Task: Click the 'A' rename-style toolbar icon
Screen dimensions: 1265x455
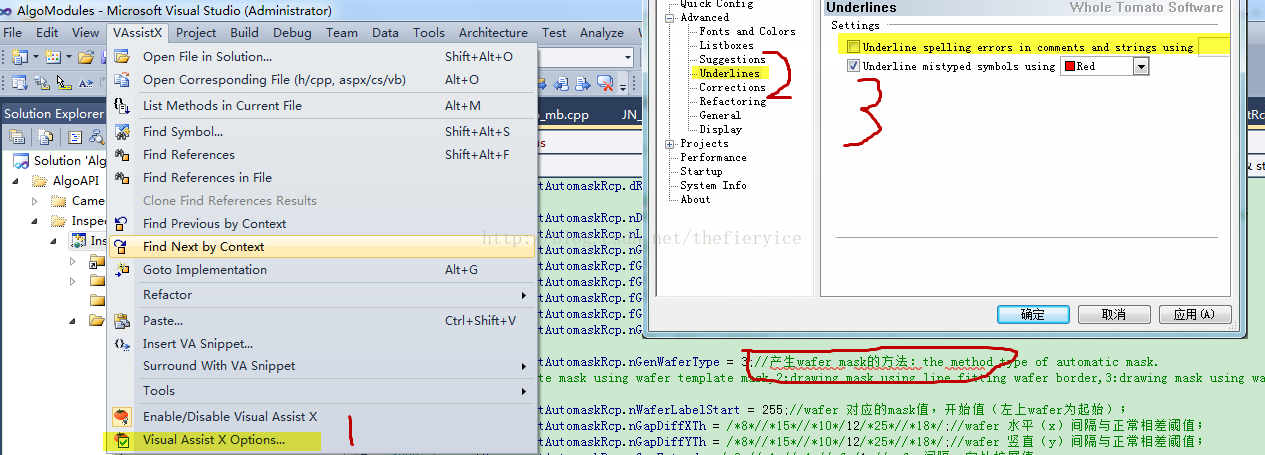Action: (87, 84)
